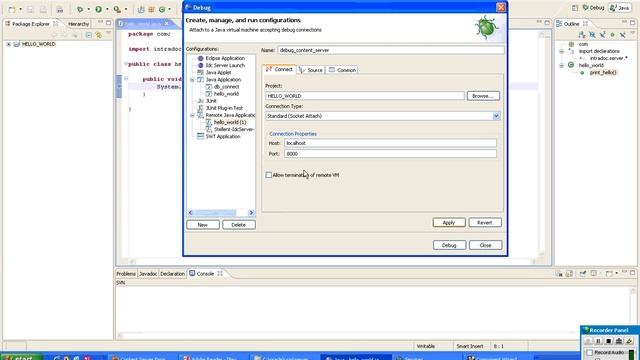
Task: Switch to the Connect tab
Action: 279,69
